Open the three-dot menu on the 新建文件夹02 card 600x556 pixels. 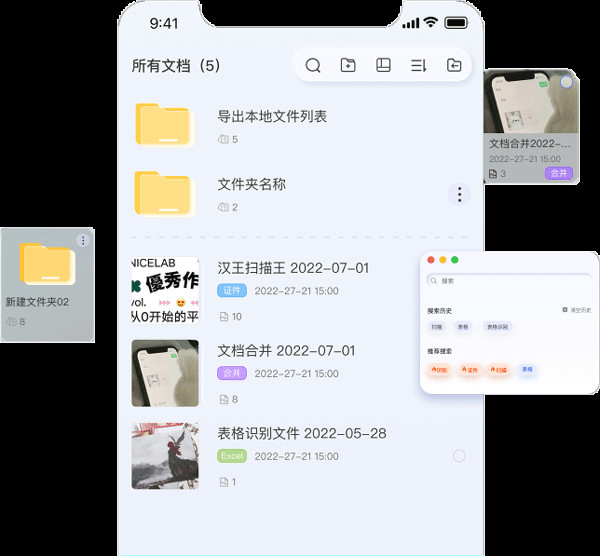(83, 240)
